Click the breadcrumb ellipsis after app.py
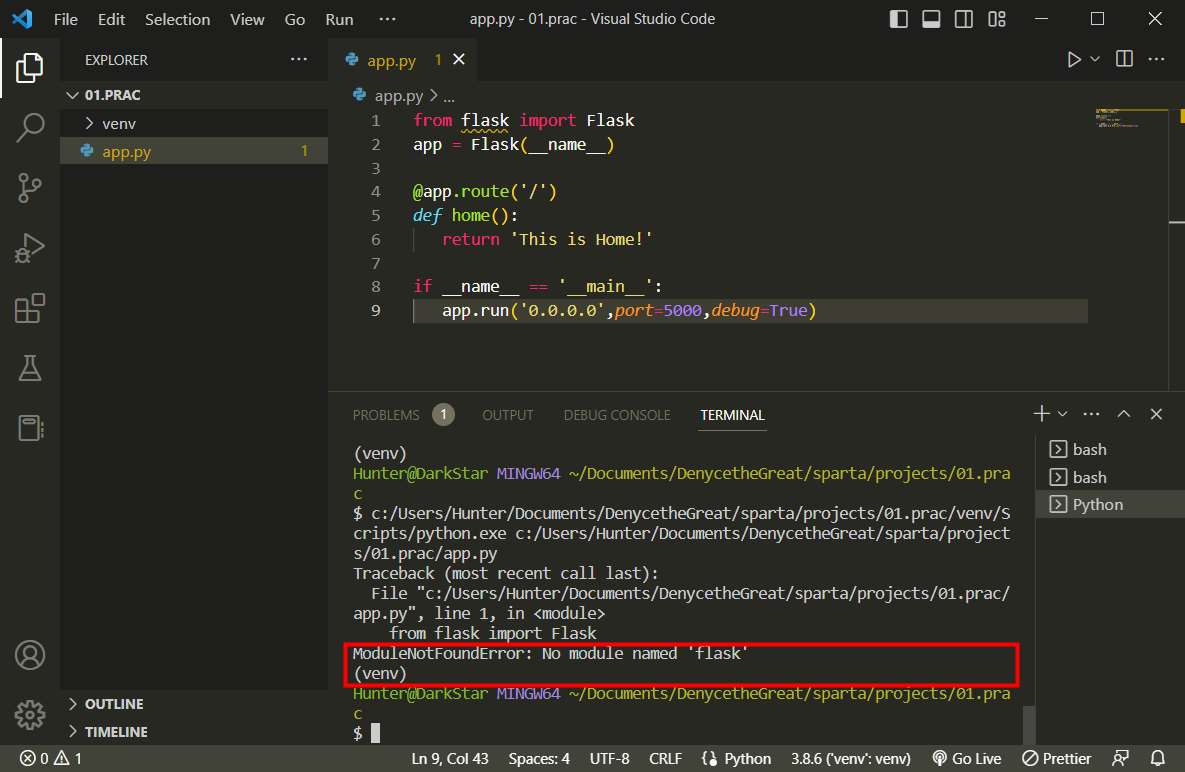Viewport: 1185px width, 772px height. [x=449, y=96]
